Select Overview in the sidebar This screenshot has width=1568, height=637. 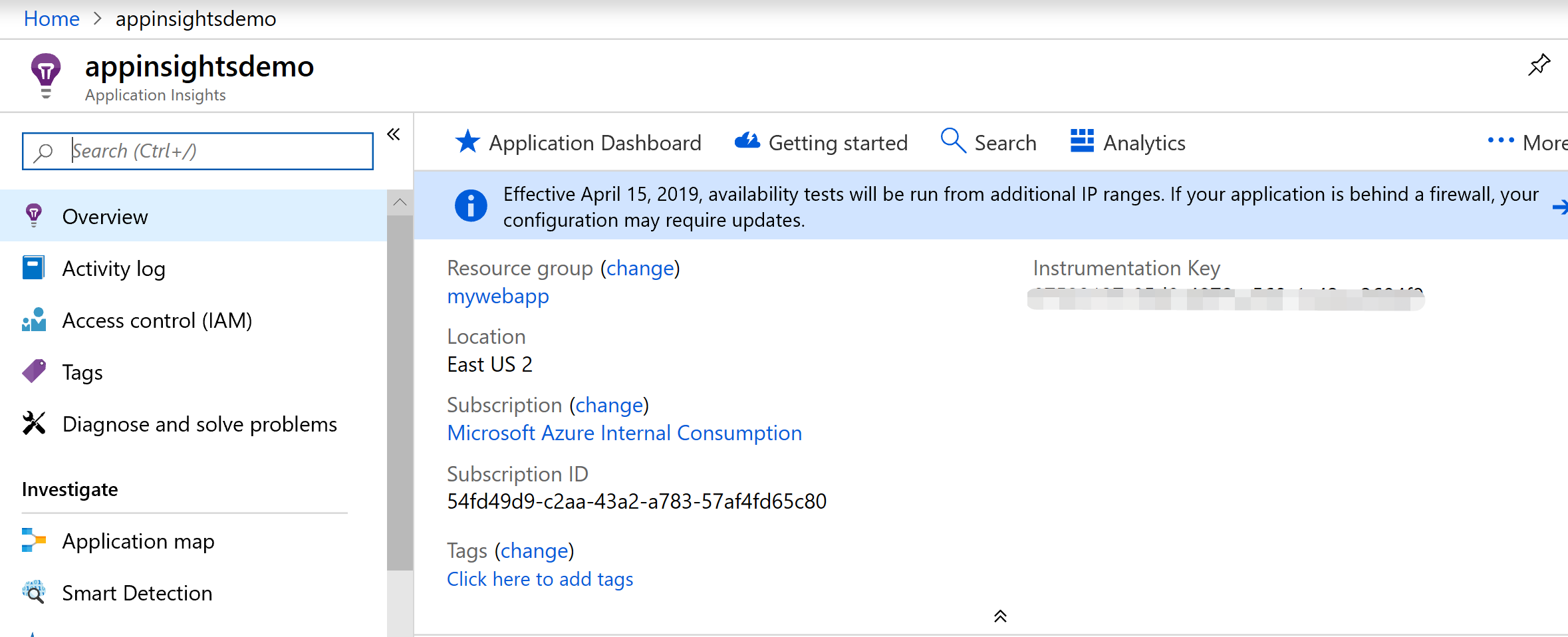click(193, 216)
